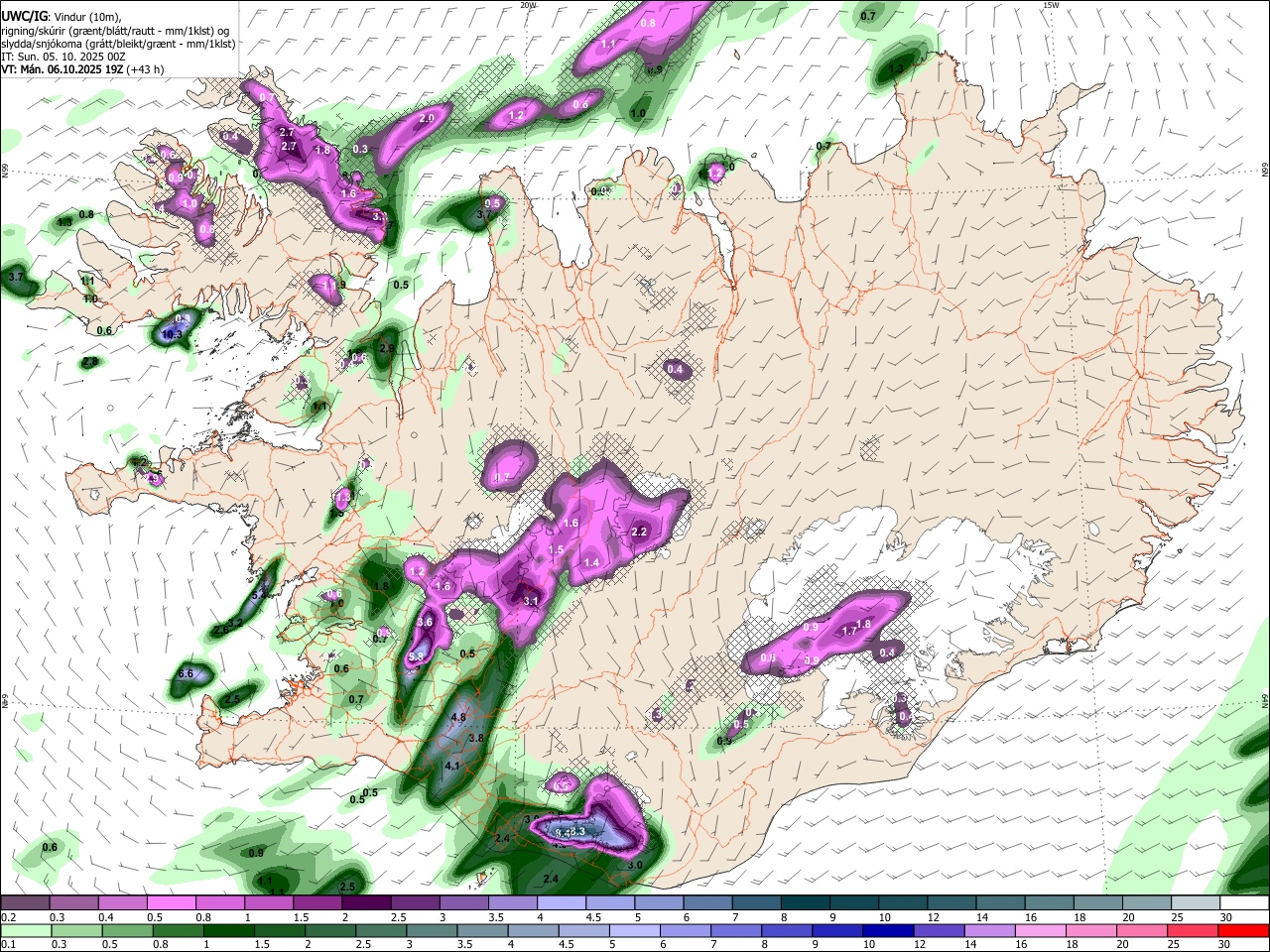
Task: Click the "15W" longitude label
Action: tap(1051, 5)
